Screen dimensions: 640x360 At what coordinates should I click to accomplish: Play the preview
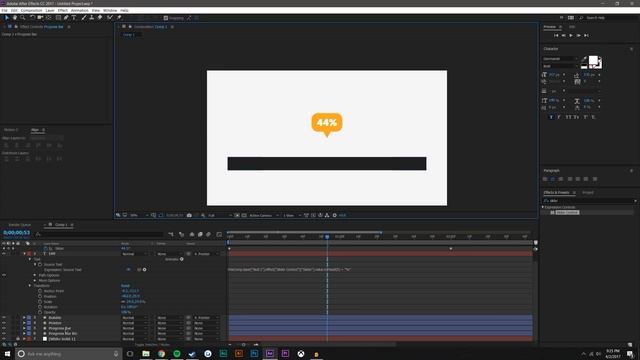pos(571,36)
